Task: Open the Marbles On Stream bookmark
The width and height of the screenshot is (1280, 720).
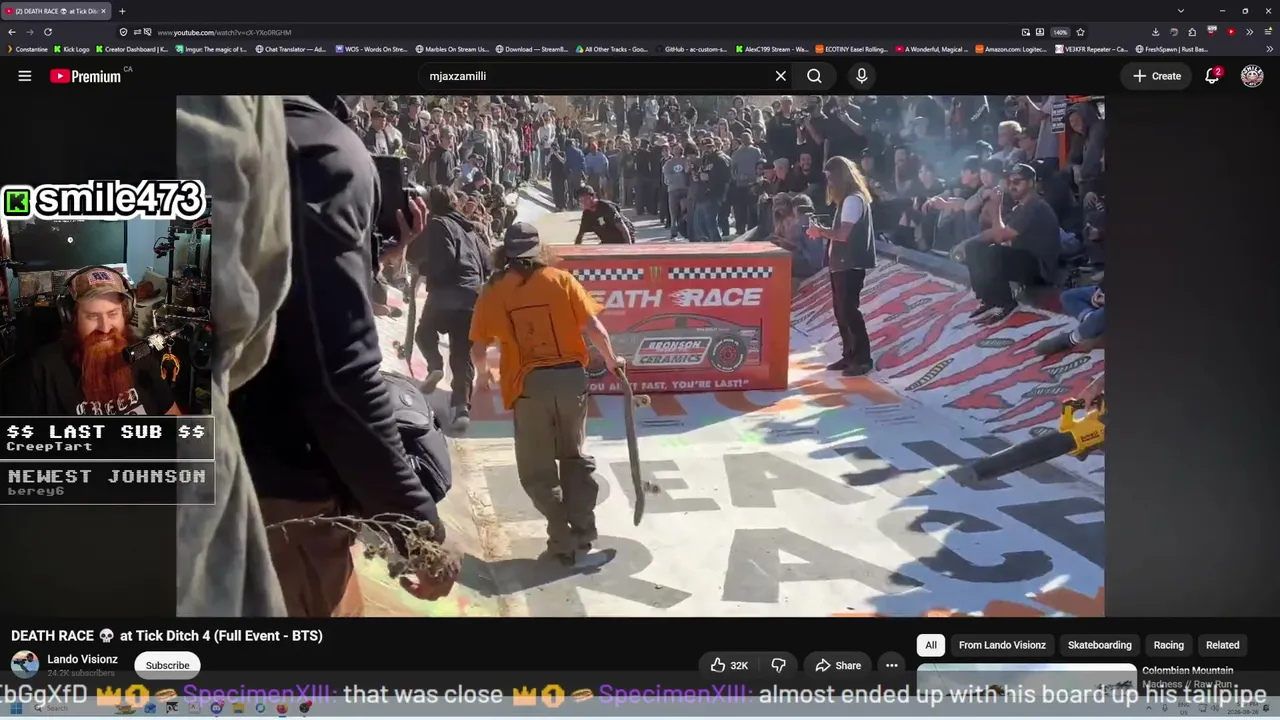Action: tap(452, 49)
